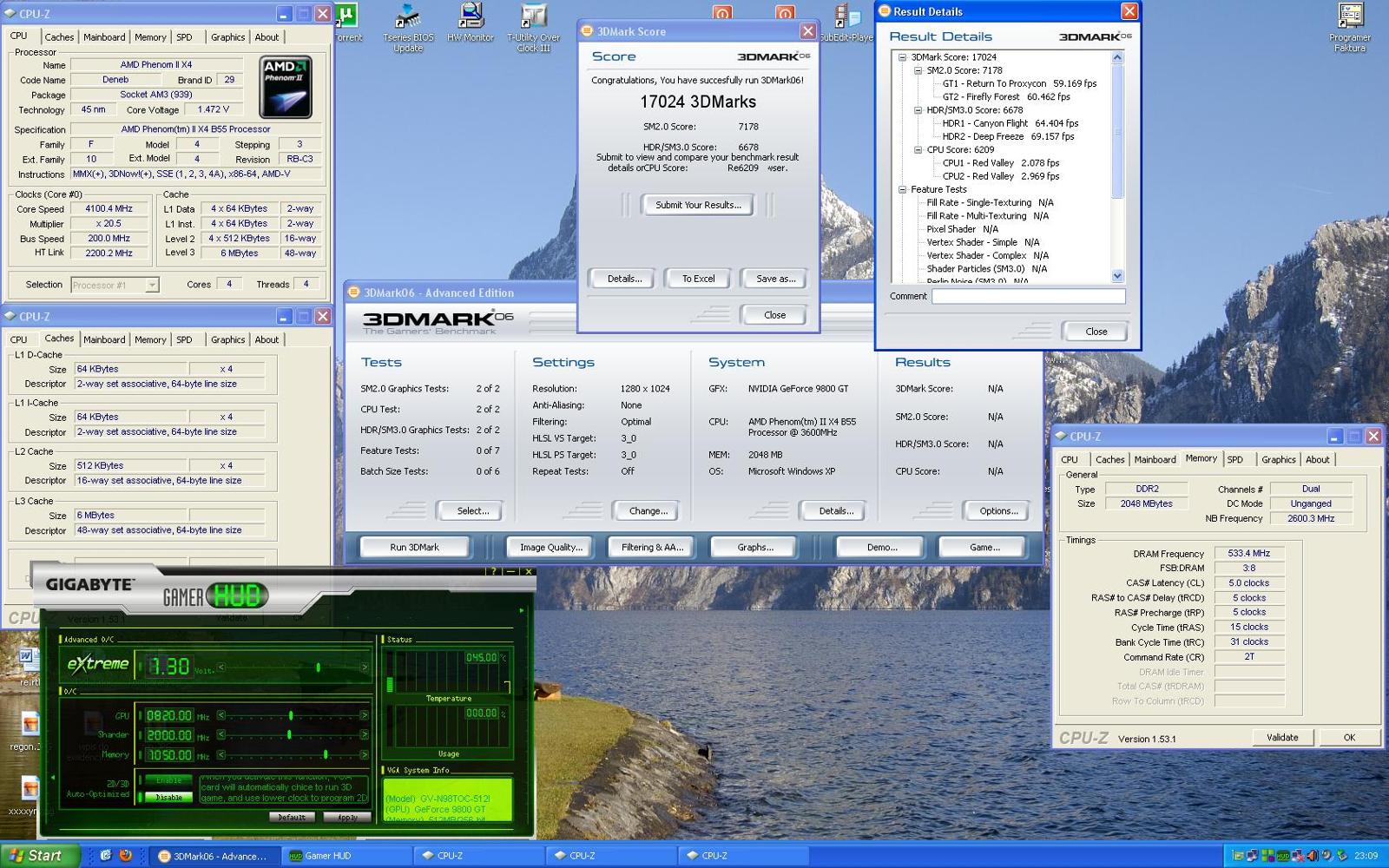The image size is (1389, 868).
Task: Launch the Tseries BIOS Update shortcut
Action: [x=408, y=27]
